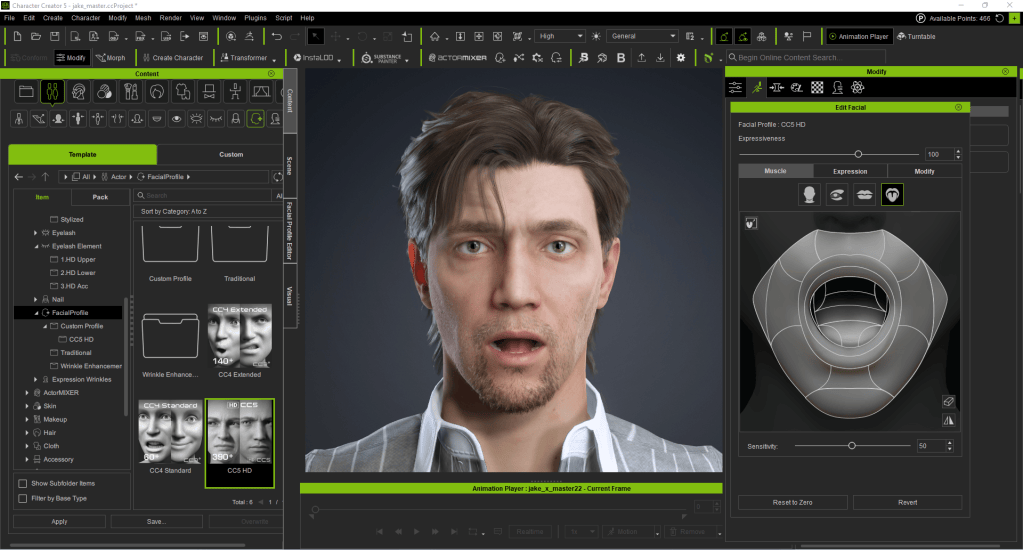Expand the Expression Wrinkles tree node
Viewport: 1023px width, 550px height.
35,380
